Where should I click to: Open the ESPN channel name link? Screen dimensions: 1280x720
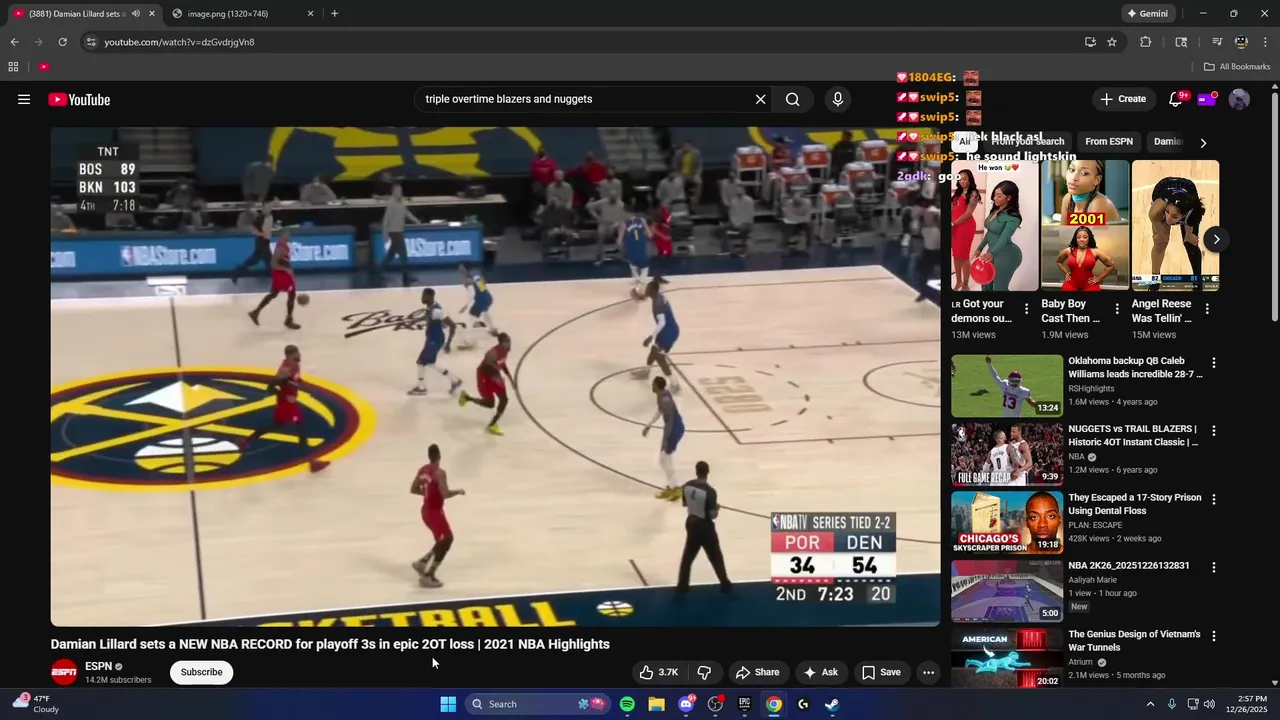coord(98,666)
